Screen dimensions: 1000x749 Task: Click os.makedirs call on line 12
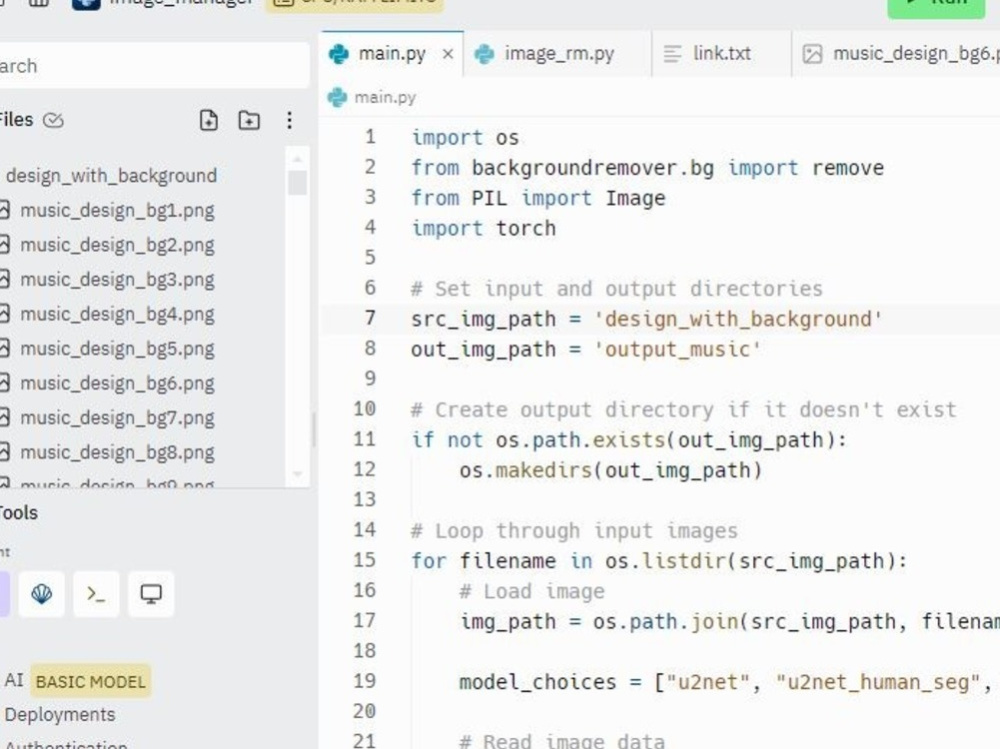pos(610,470)
